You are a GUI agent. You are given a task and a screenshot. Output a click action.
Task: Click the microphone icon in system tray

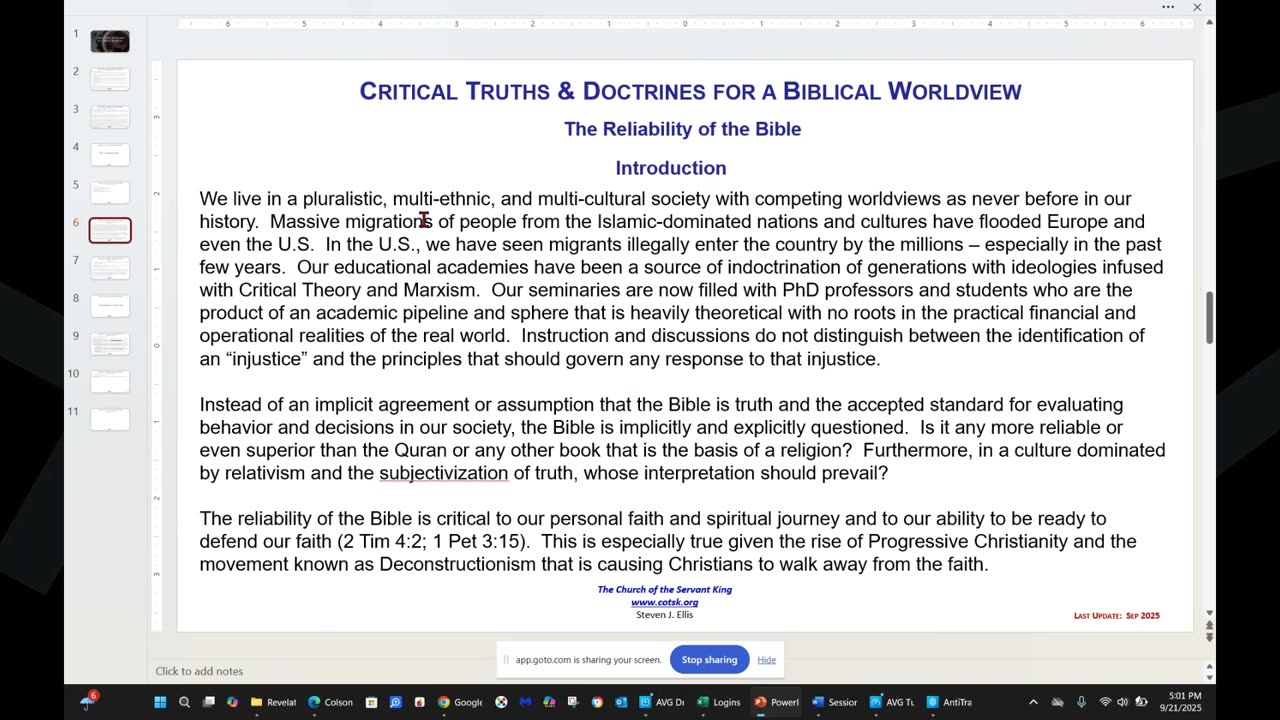[x=1081, y=702]
